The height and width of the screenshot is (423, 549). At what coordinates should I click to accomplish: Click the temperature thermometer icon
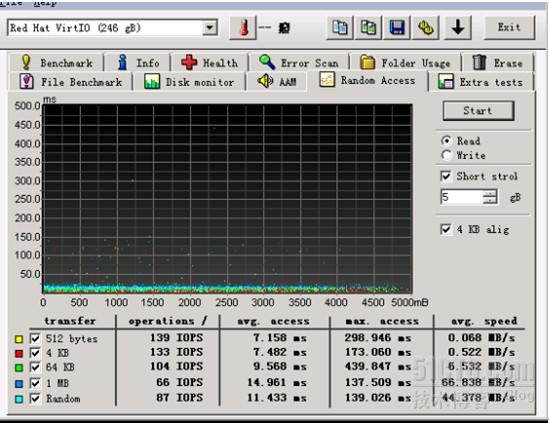pos(244,28)
